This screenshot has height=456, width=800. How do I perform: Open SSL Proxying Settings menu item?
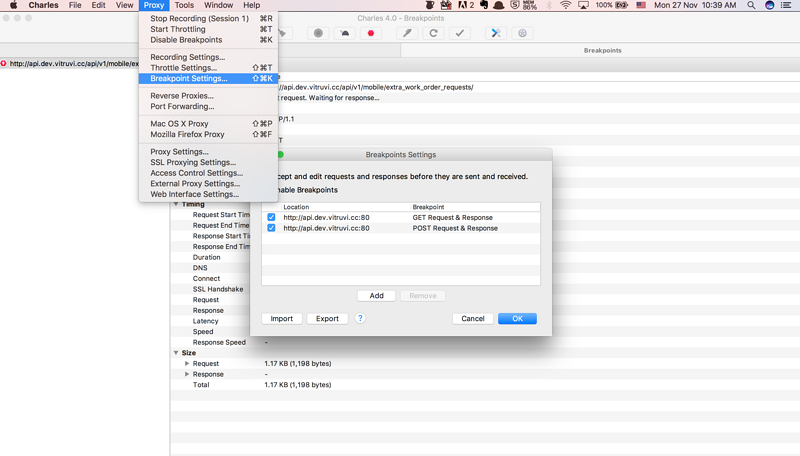point(208,163)
